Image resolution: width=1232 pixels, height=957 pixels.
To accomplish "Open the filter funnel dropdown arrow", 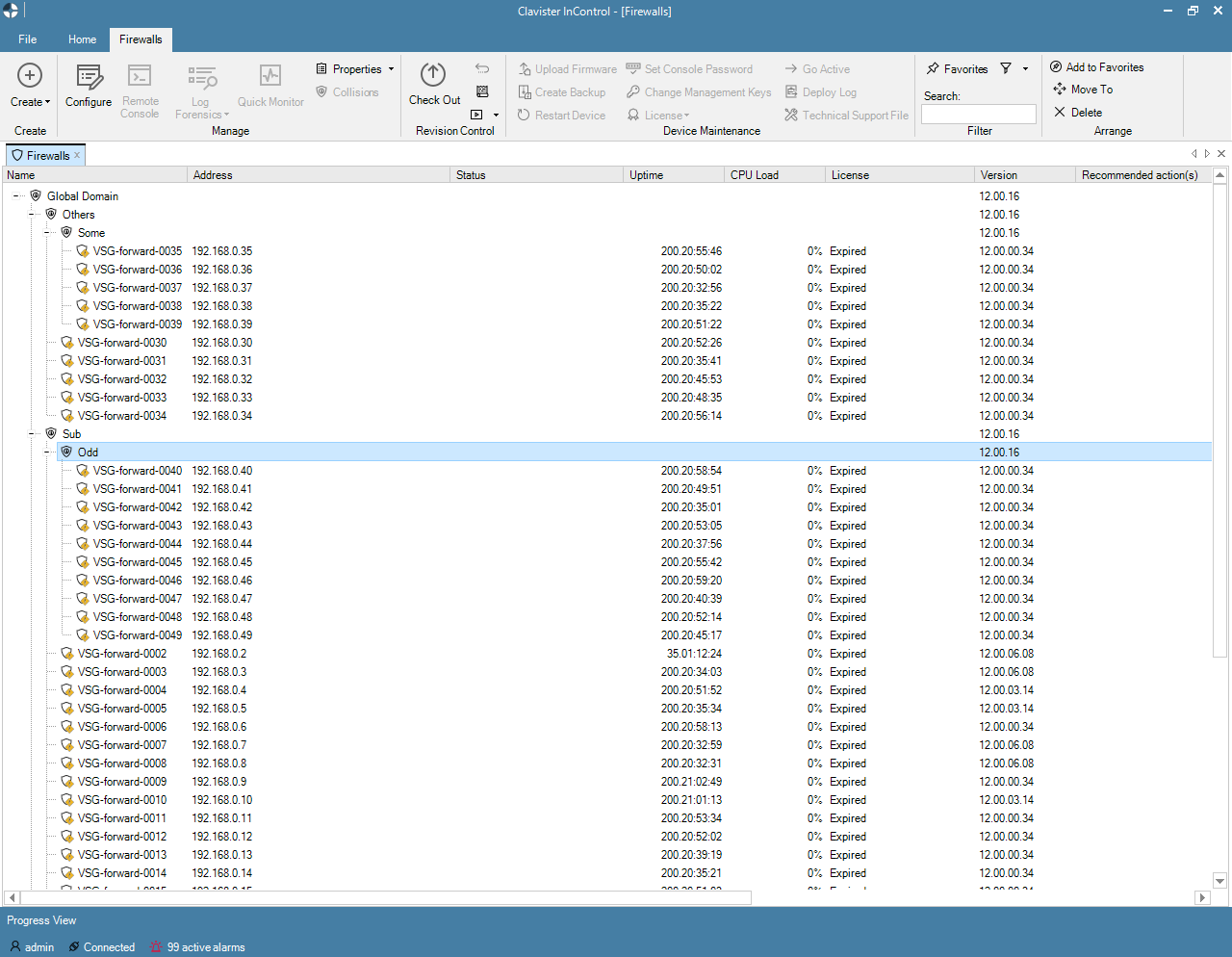I will (1025, 69).
